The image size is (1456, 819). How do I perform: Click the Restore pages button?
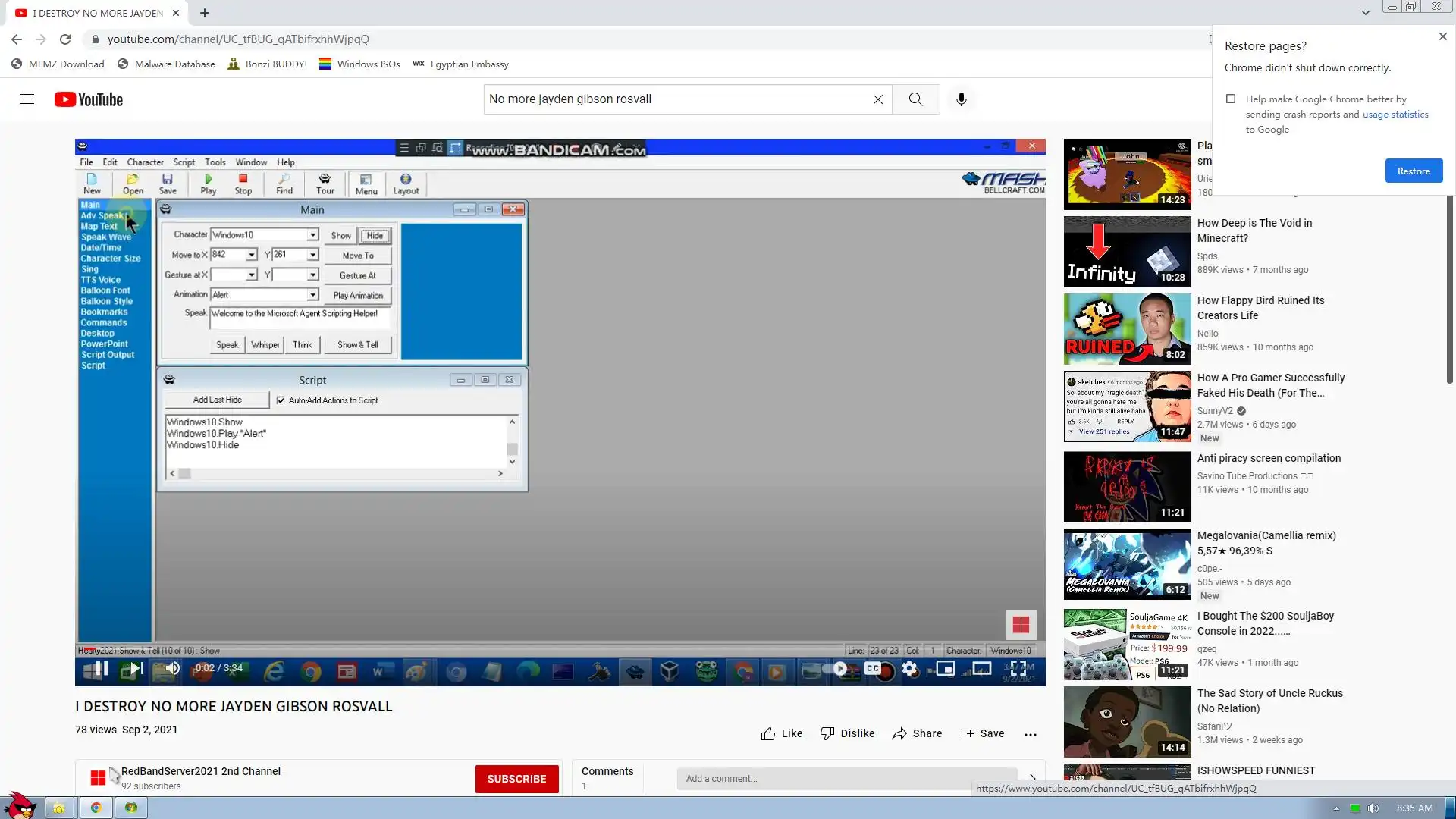(x=1414, y=171)
